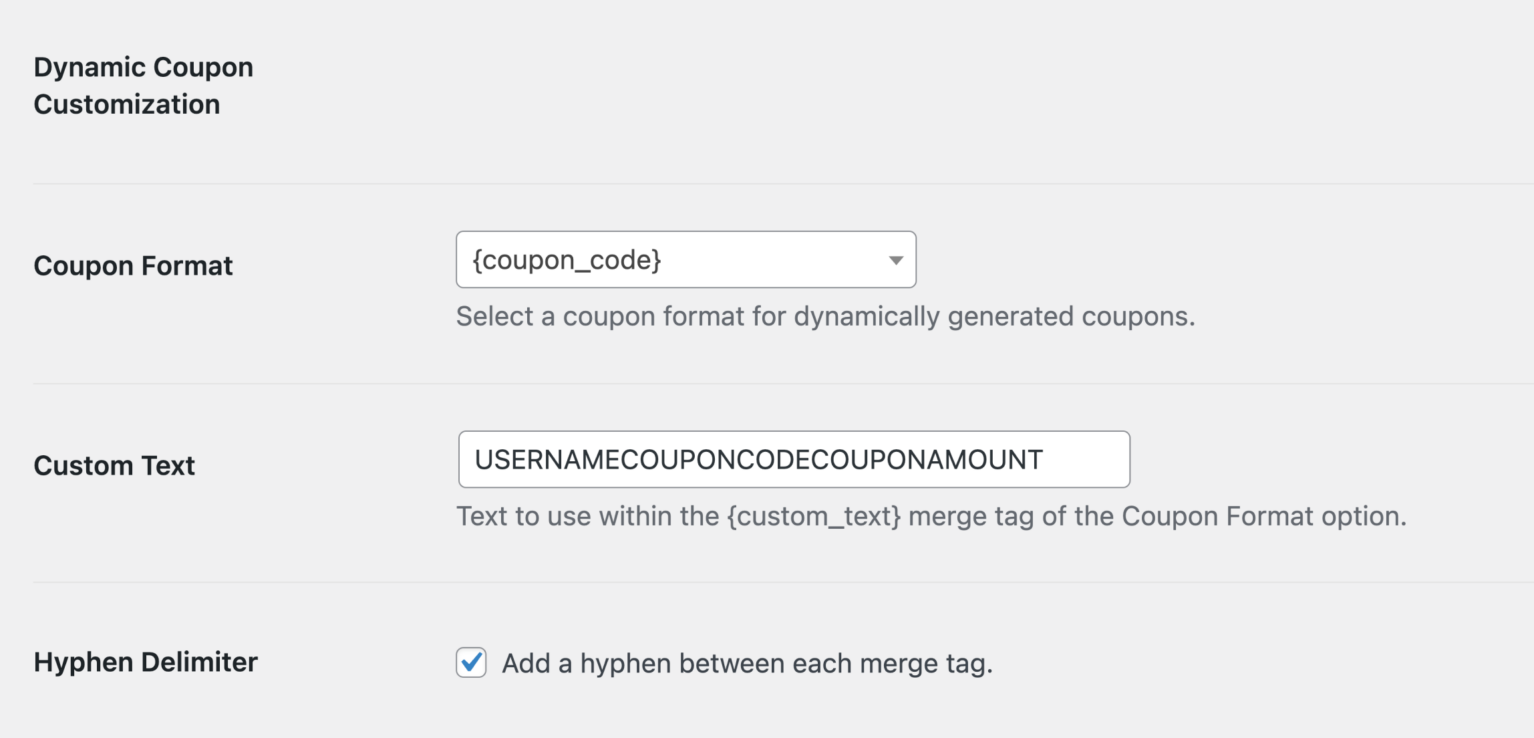The height and width of the screenshot is (738, 1534).
Task: Click the Dynamic Coupon Customization heading
Action: [143, 85]
